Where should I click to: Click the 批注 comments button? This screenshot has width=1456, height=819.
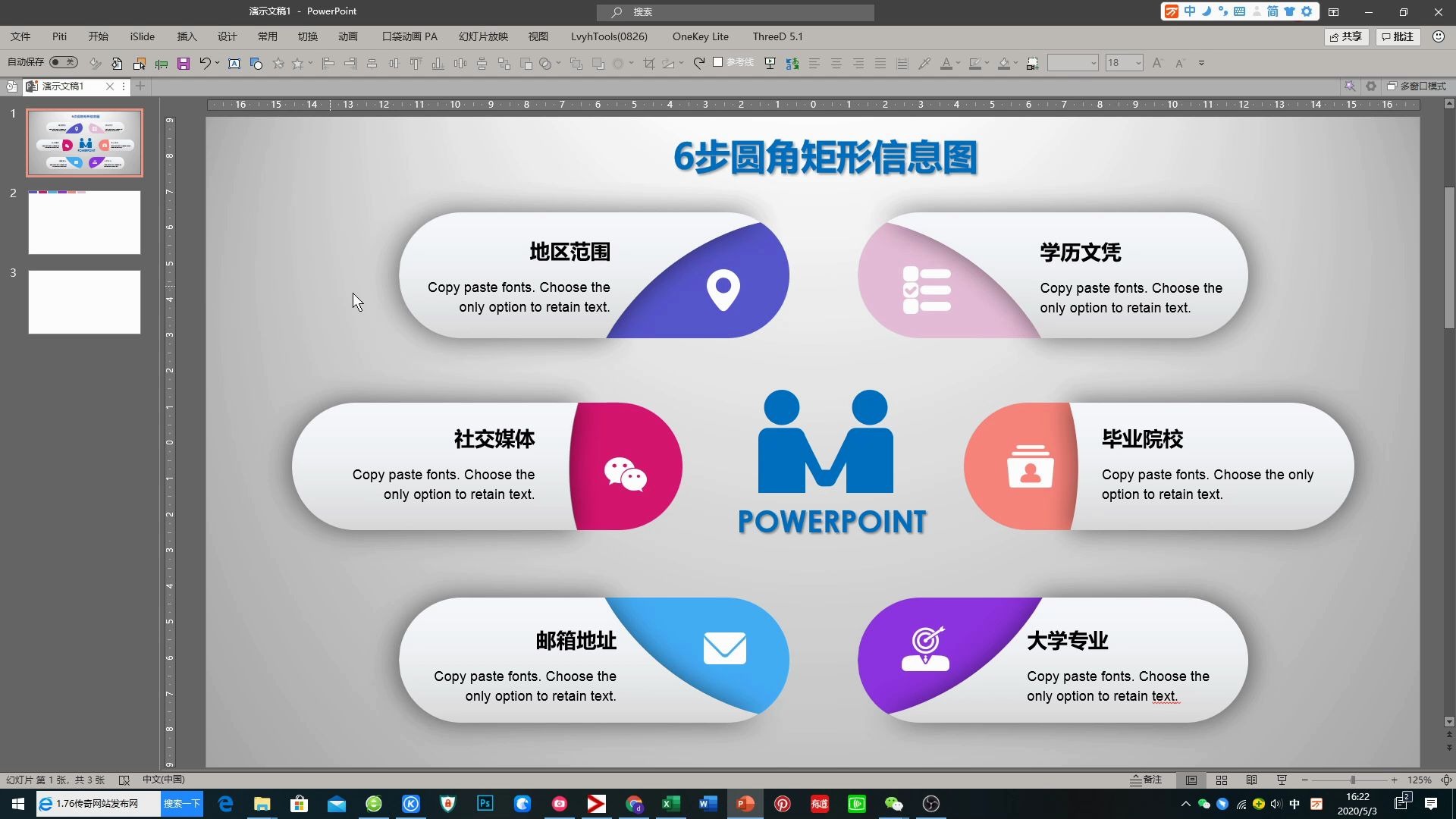point(1398,36)
